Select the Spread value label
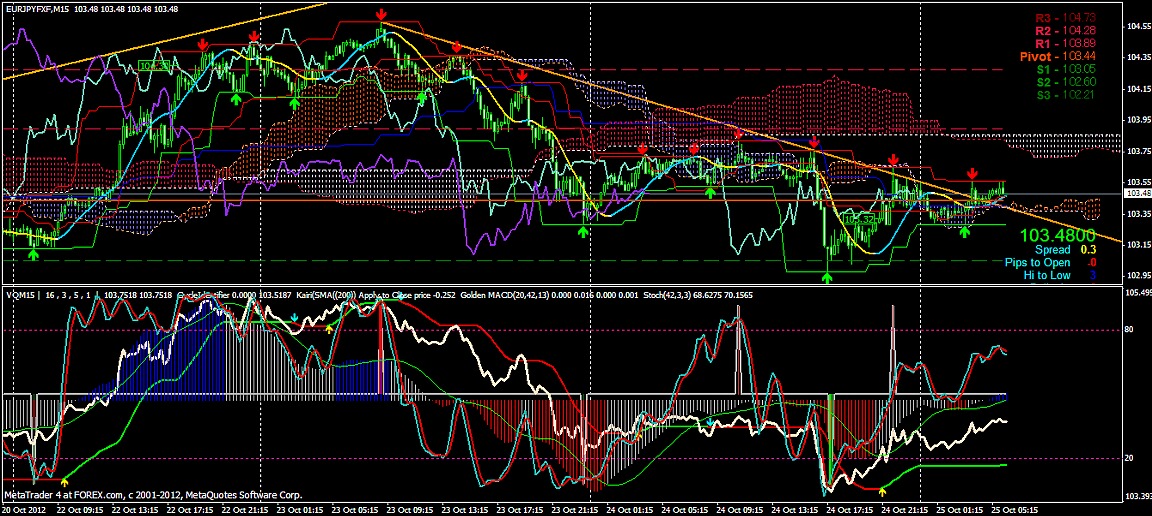The image size is (1152, 516). pyautogui.click(x=1052, y=248)
